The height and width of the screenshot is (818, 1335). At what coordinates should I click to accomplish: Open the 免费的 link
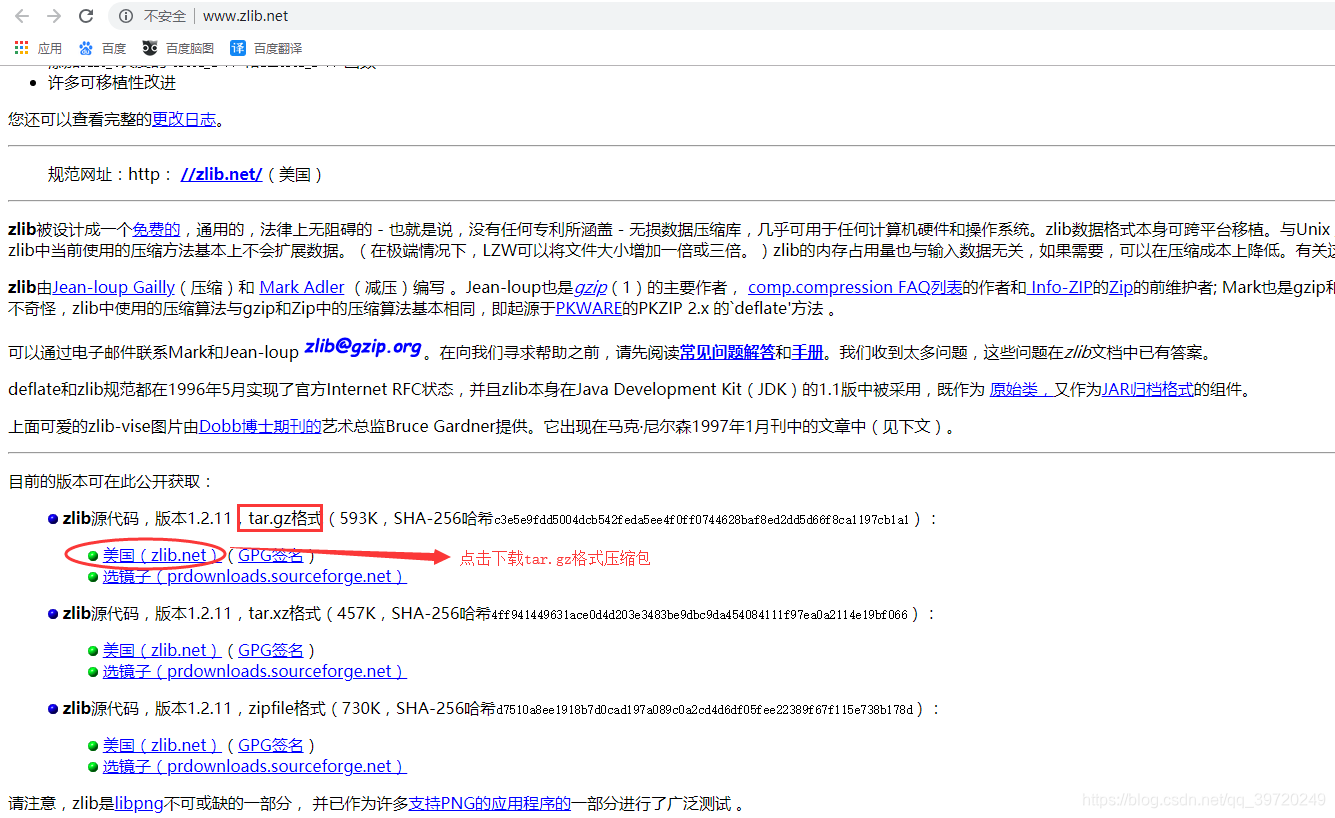tap(156, 229)
